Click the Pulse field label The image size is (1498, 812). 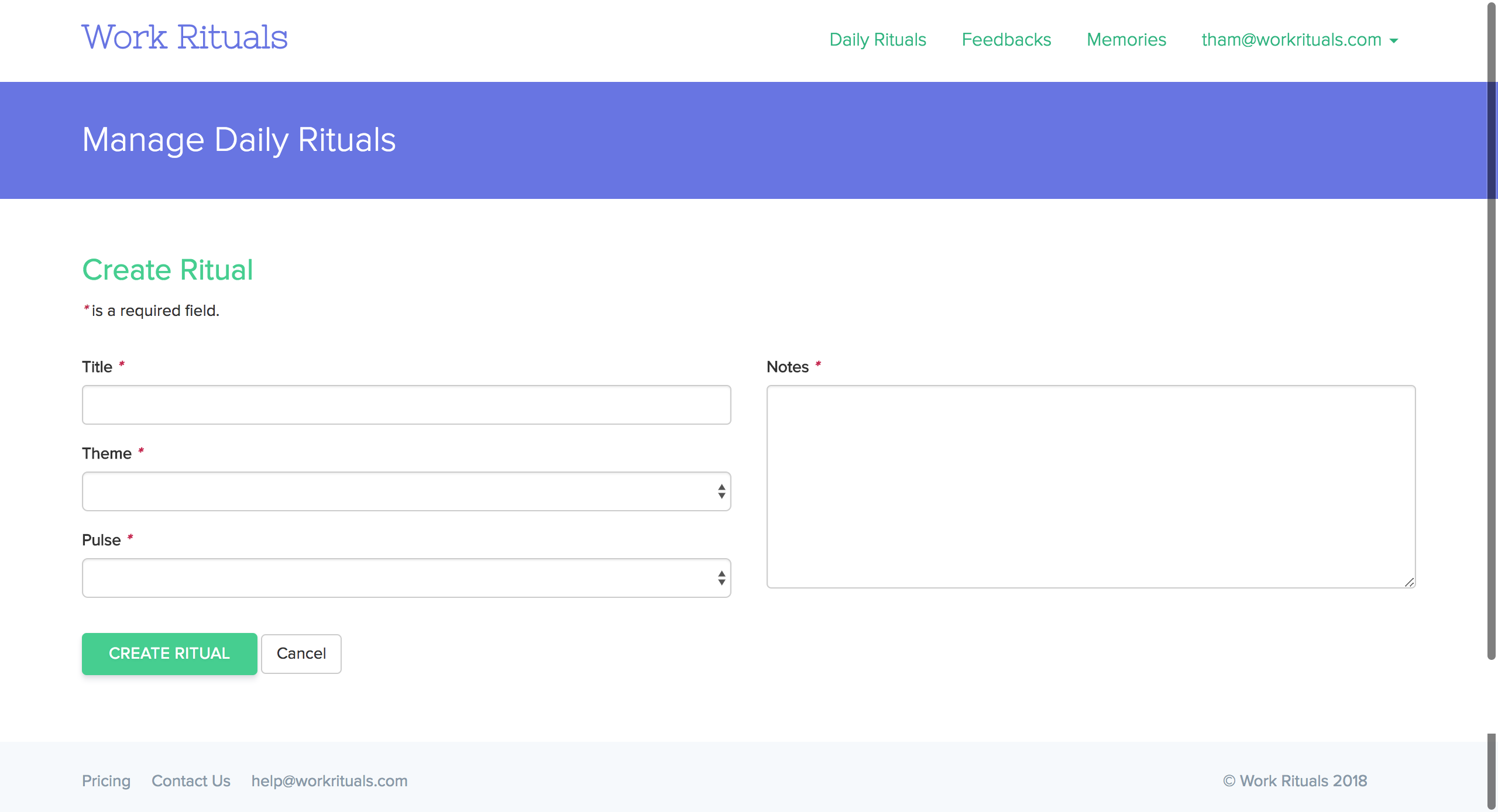click(x=101, y=540)
